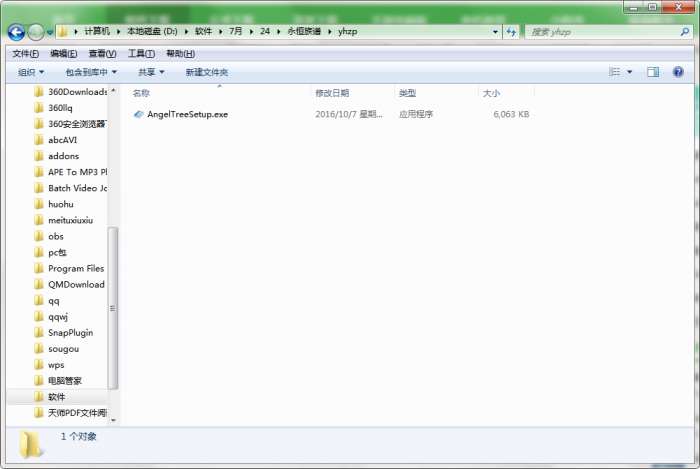Select 360Downloads folder in tree
The image size is (700, 469).
coord(71,92)
